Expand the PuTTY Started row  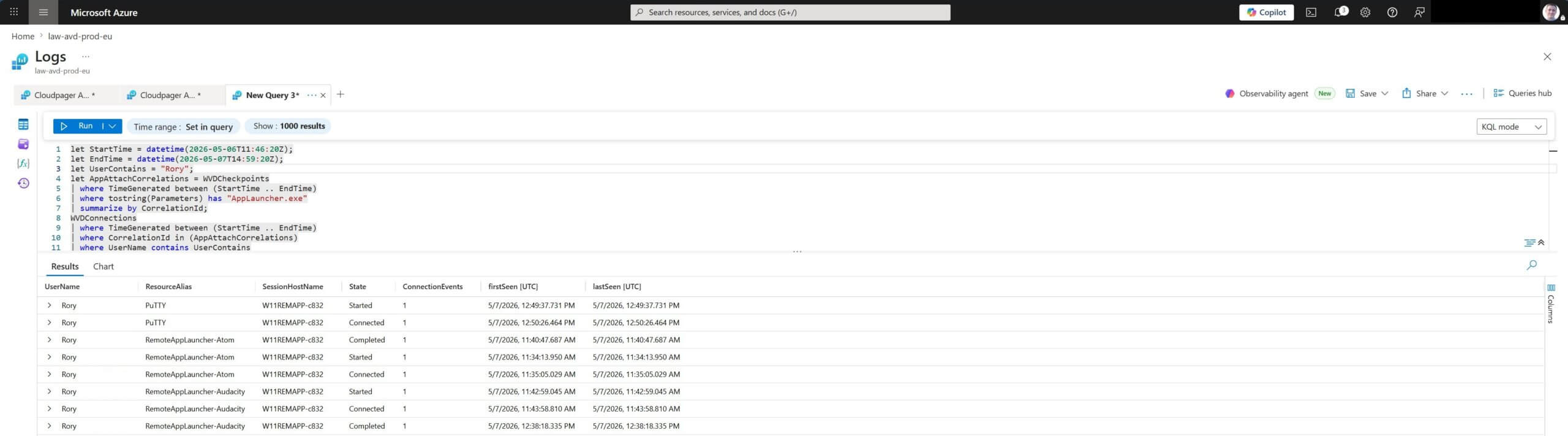coord(49,305)
